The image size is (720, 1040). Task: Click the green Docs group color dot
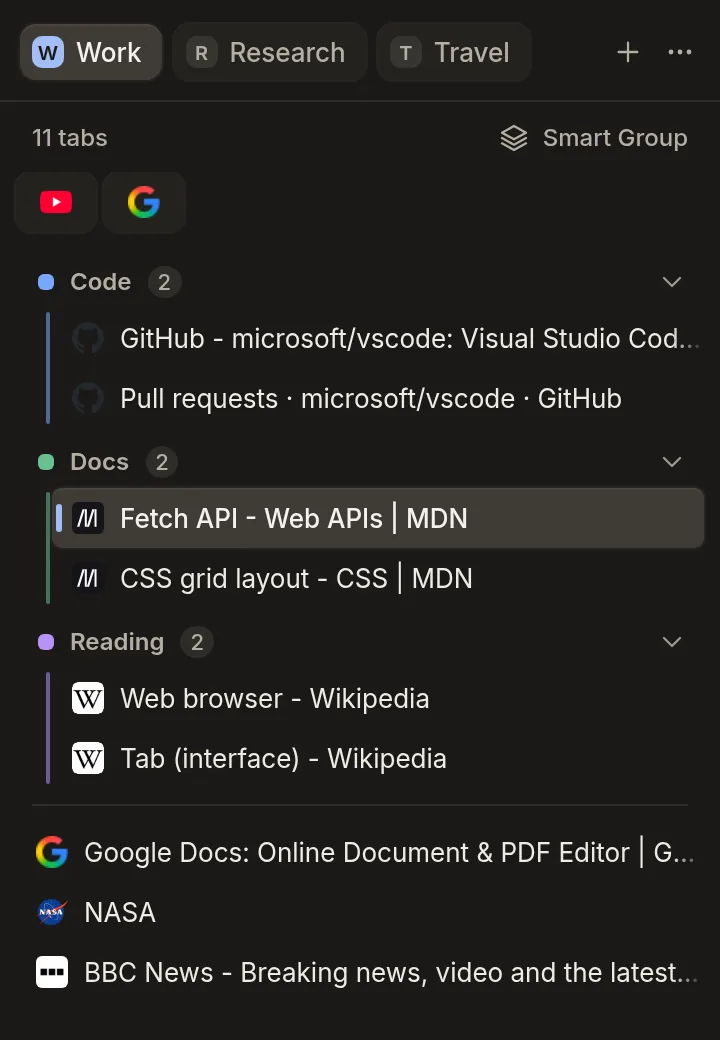coord(46,462)
